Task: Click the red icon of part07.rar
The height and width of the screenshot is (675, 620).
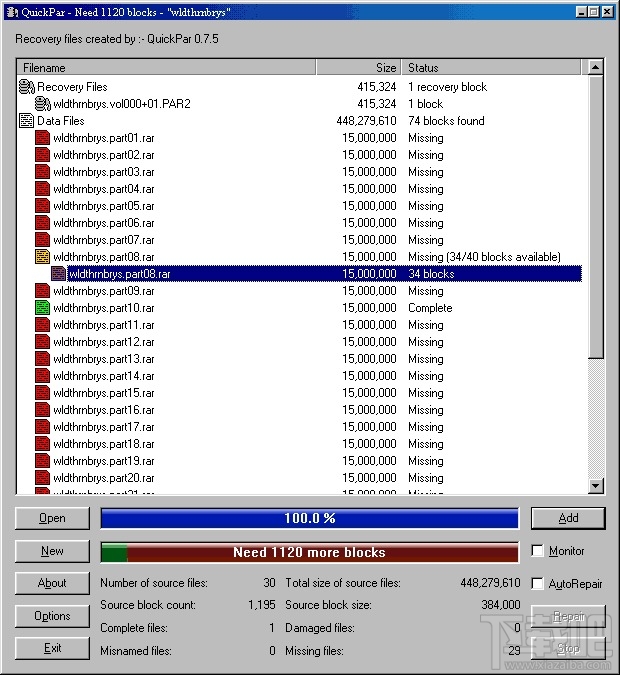Action: (x=42, y=240)
